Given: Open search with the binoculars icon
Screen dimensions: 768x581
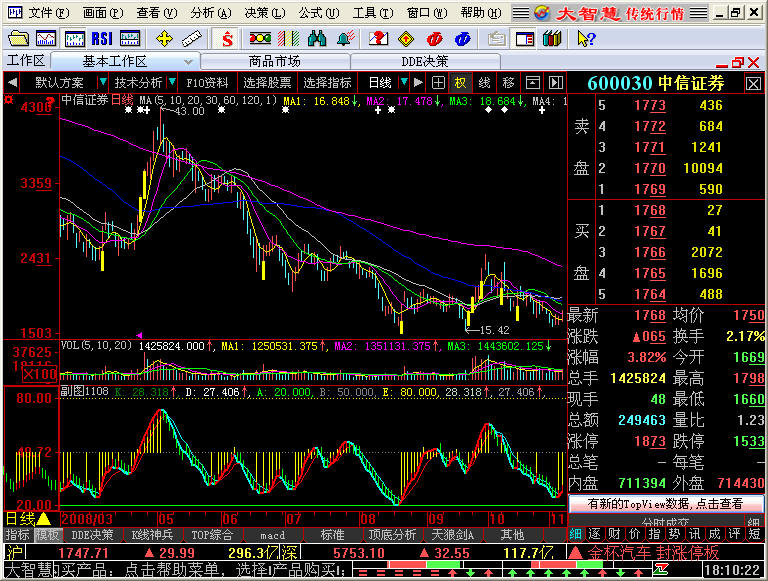Looking at the screenshot, I should (317, 38).
